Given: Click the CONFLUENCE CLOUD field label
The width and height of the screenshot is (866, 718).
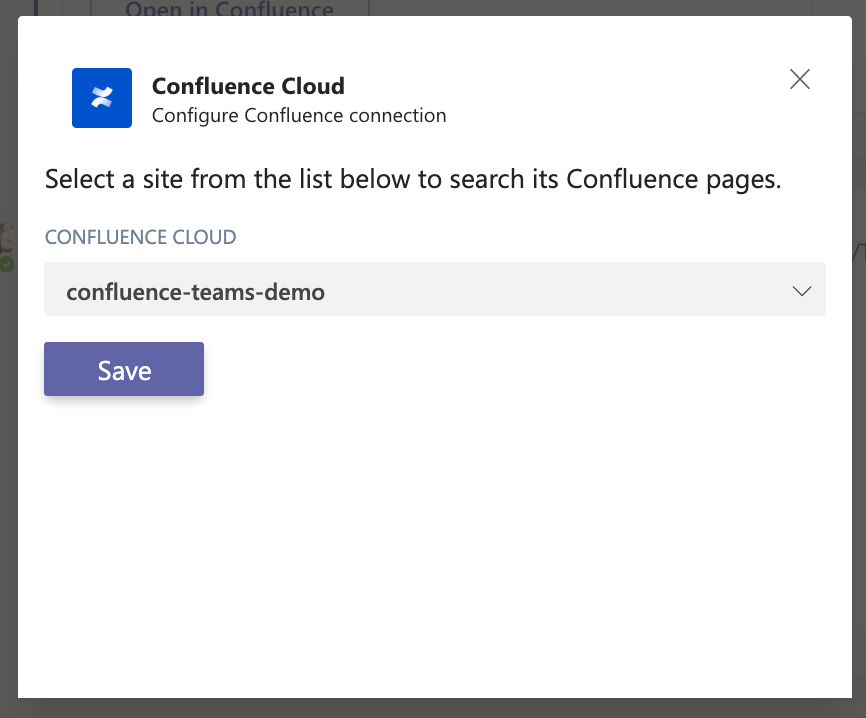Looking at the screenshot, I should 140,238.
